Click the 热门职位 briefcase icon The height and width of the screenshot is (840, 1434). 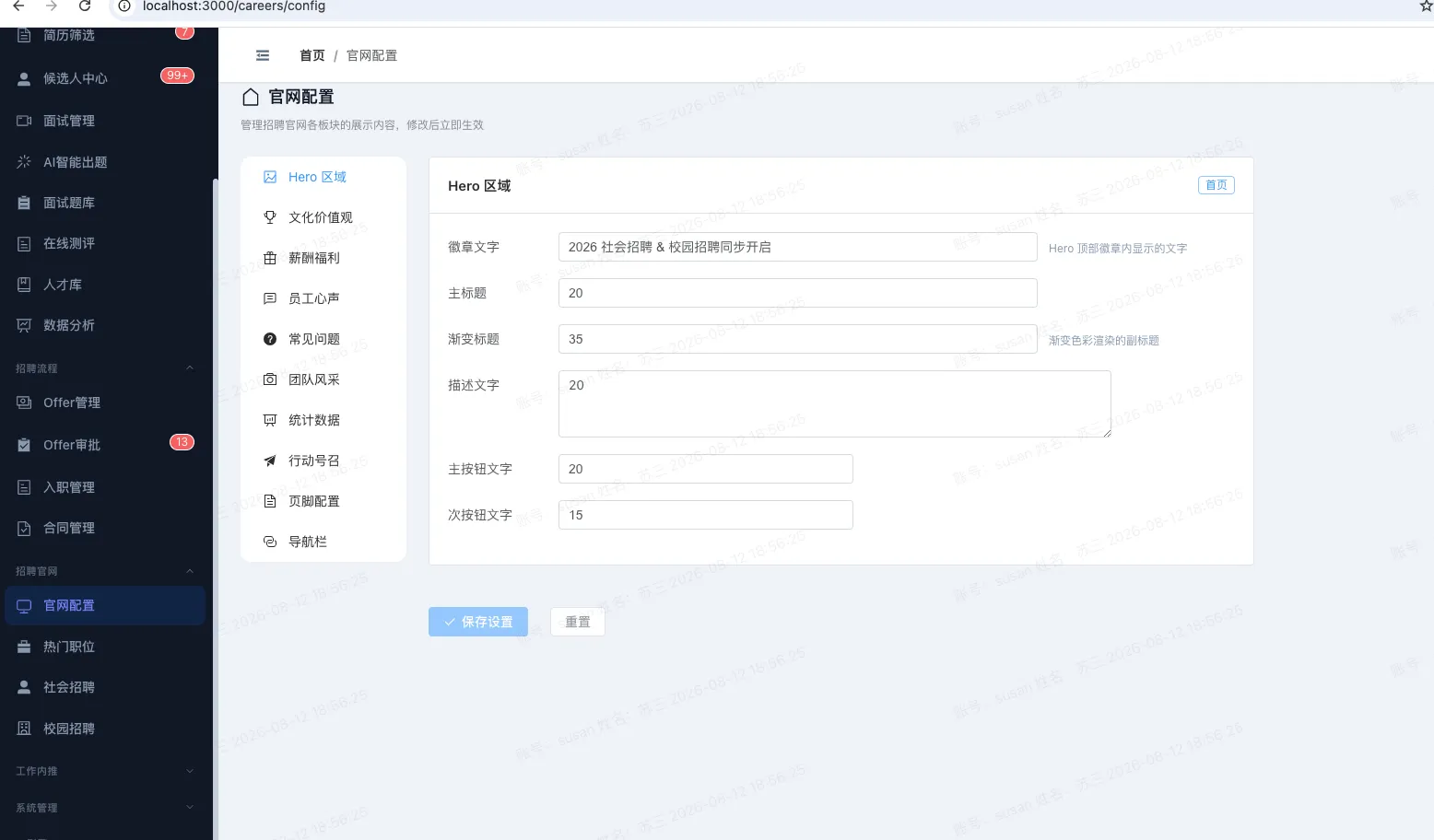pos(24,647)
